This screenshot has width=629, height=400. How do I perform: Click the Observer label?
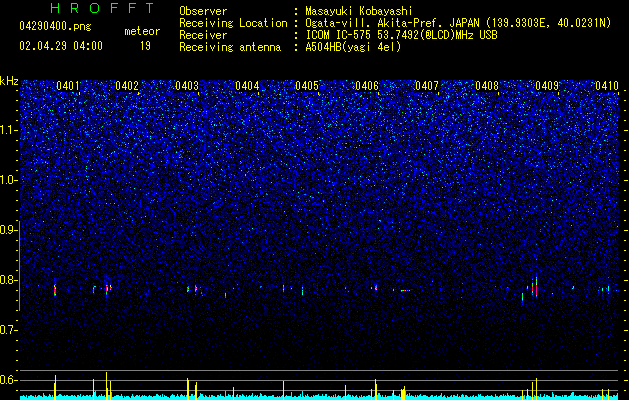[203, 11]
